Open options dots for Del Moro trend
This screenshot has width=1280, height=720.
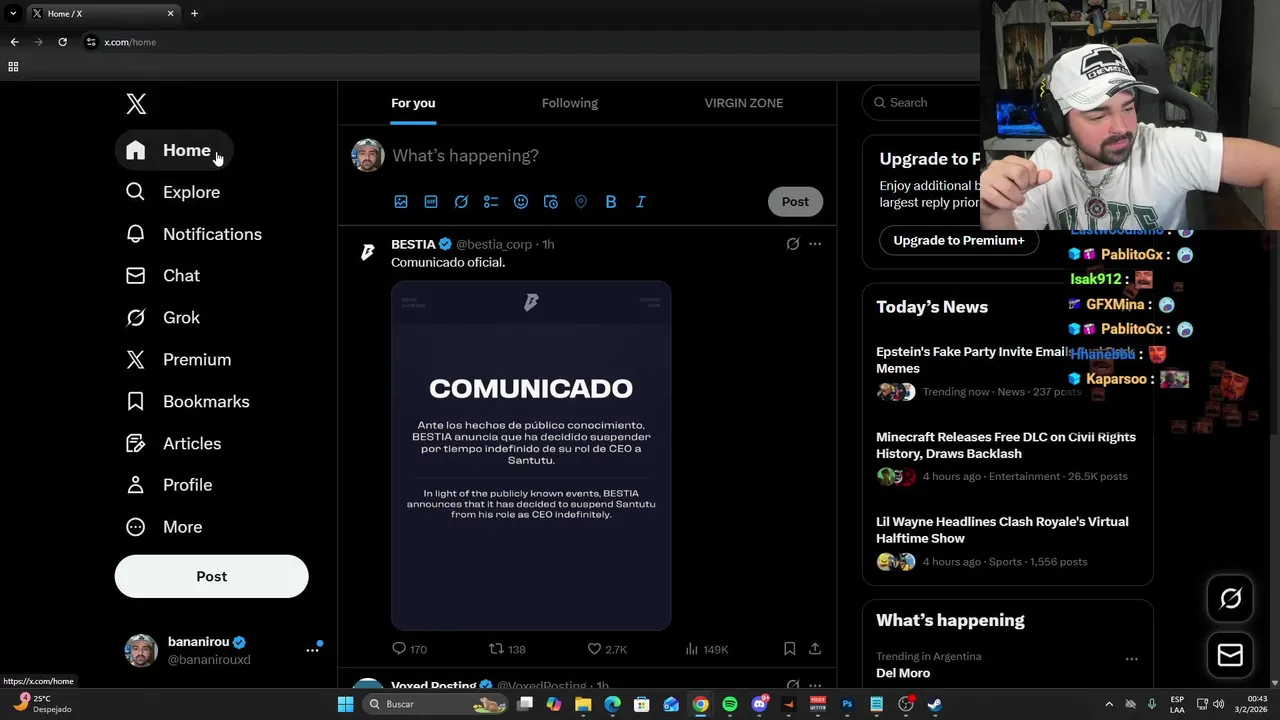[1132, 659]
